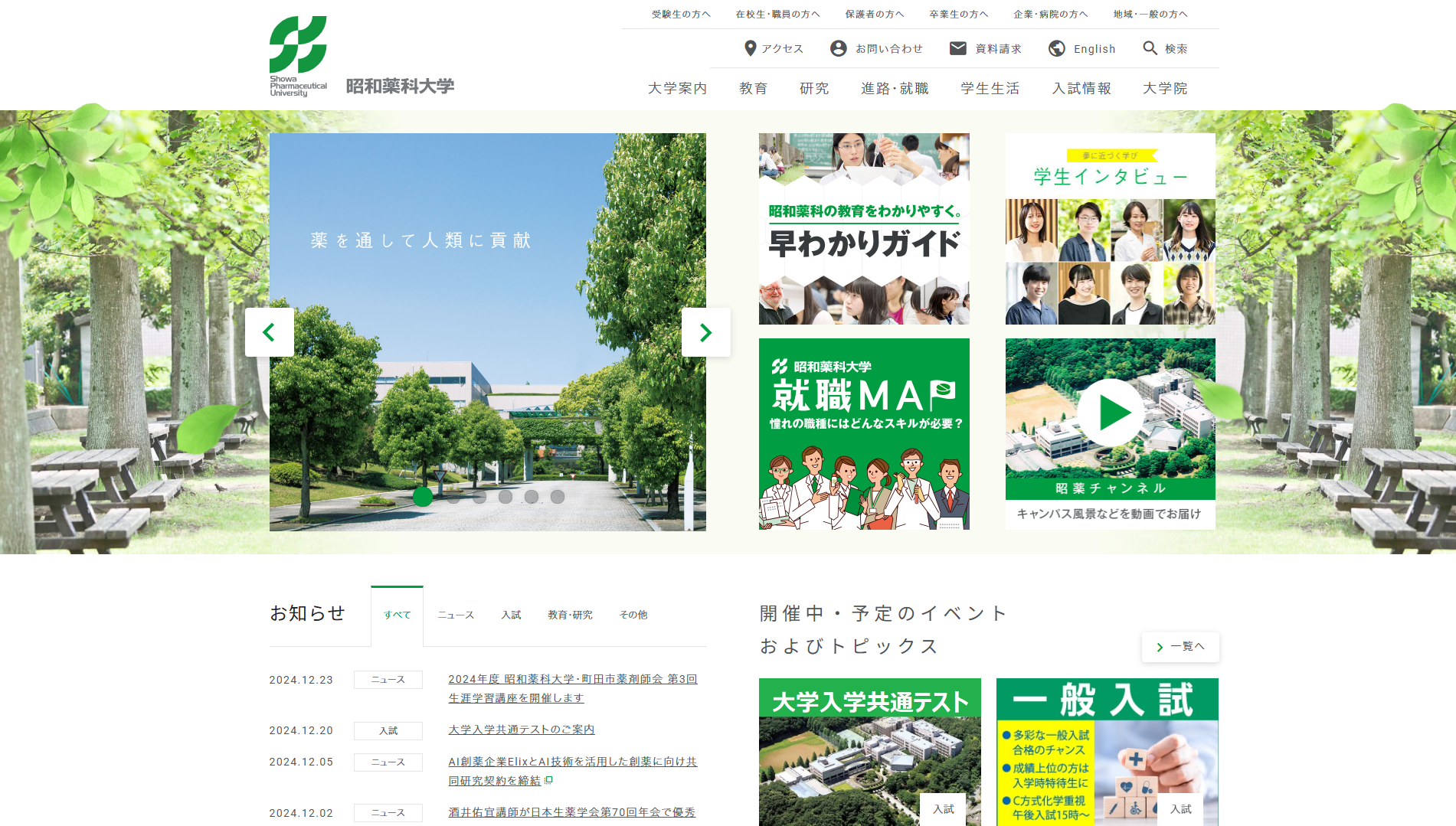Image resolution: width=1456 pixels, height=826 pixels.
Task: Expand 企業・病院の方へ menu
Action: click(x=1051, y=14)
